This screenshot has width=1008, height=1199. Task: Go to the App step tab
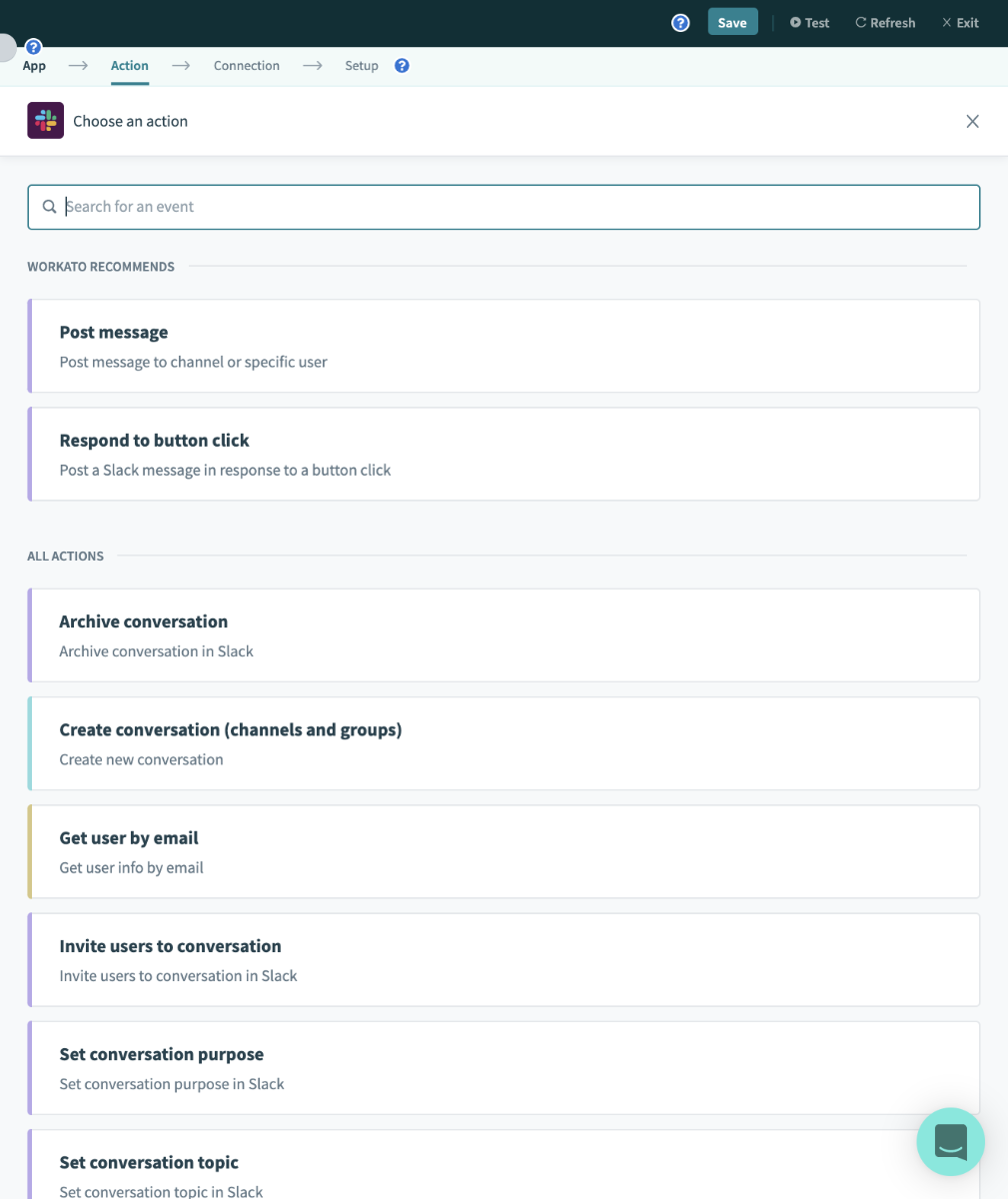(34, 66)
